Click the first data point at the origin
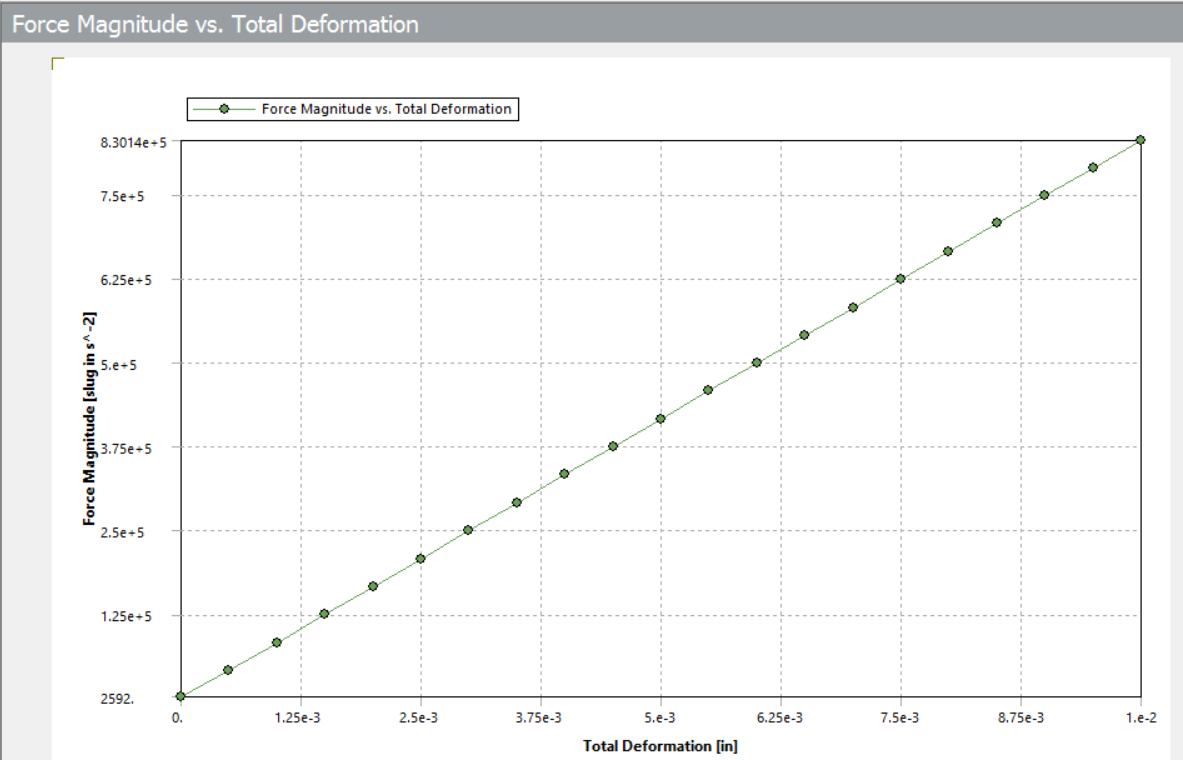Screen dimensions: 1183x760 pyautogui.click(x=179, y=694)
